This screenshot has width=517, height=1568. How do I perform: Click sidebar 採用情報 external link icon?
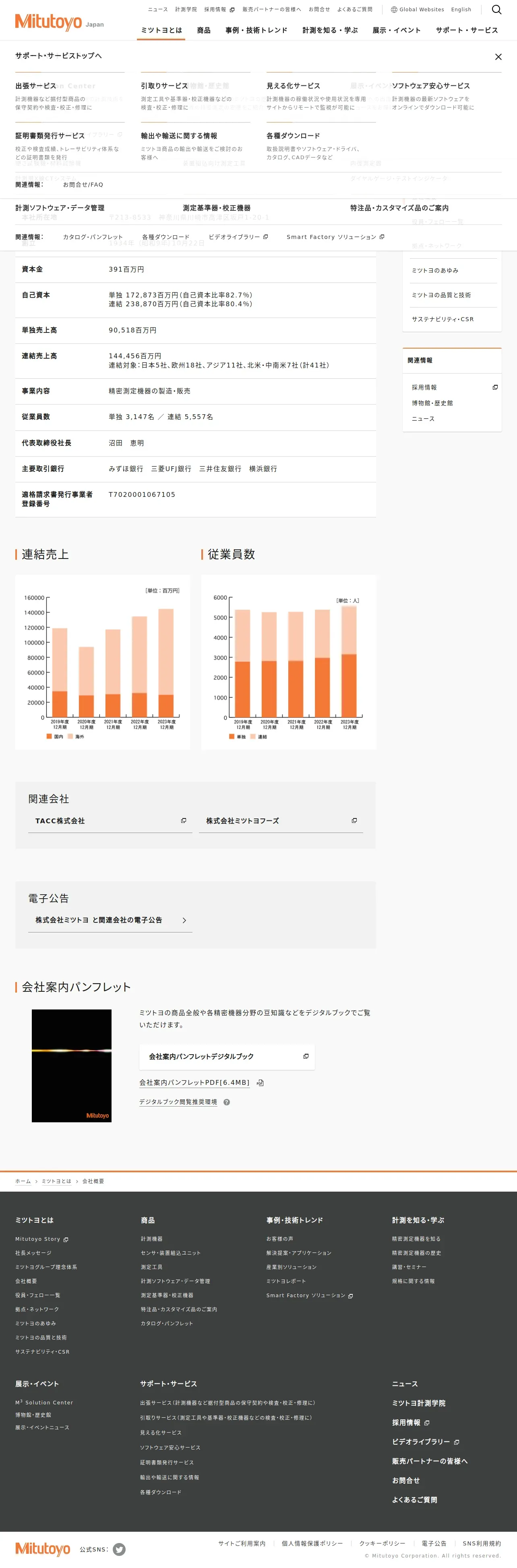pyautogui.click(x=495, y=387)
